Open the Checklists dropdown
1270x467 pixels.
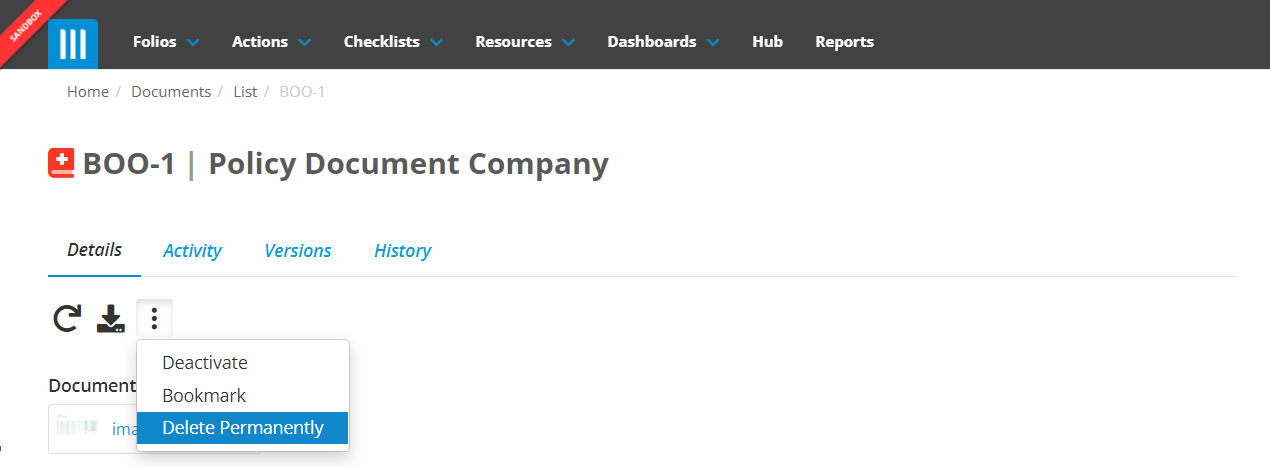(x=394, y=42)
